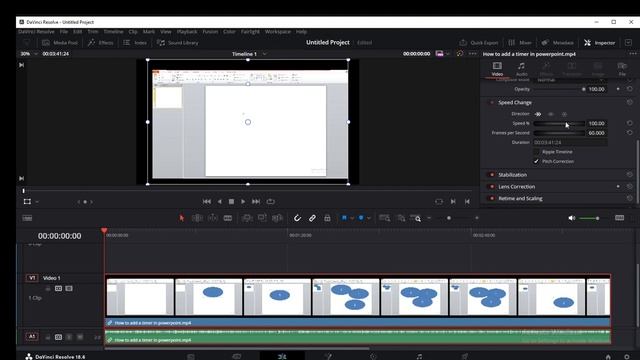Image resolution: width=640 pixels, height=360 pixels.
Task: Click the Replace Clip icon
Action: pos(277,218)
